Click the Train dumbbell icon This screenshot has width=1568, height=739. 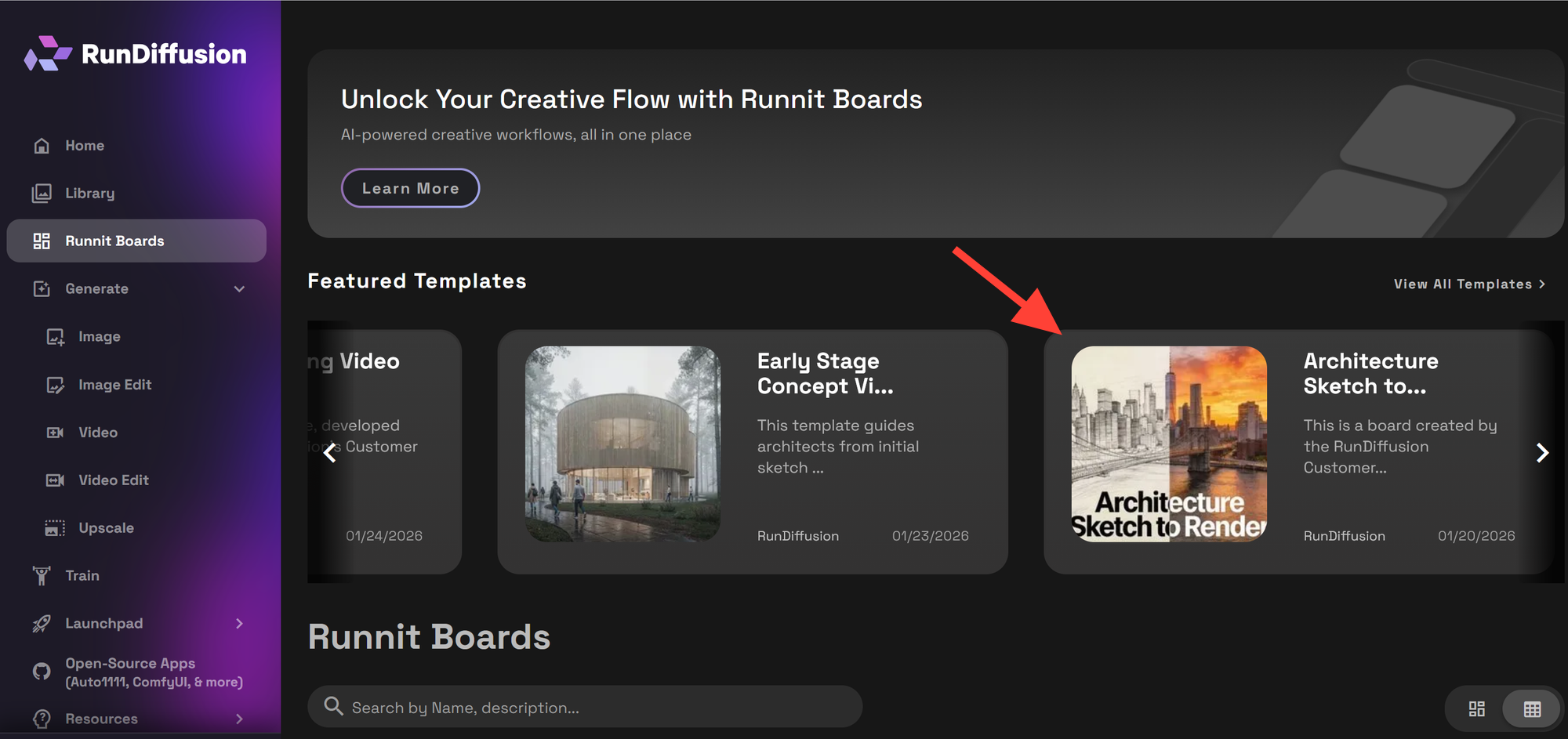click(42, 576)
